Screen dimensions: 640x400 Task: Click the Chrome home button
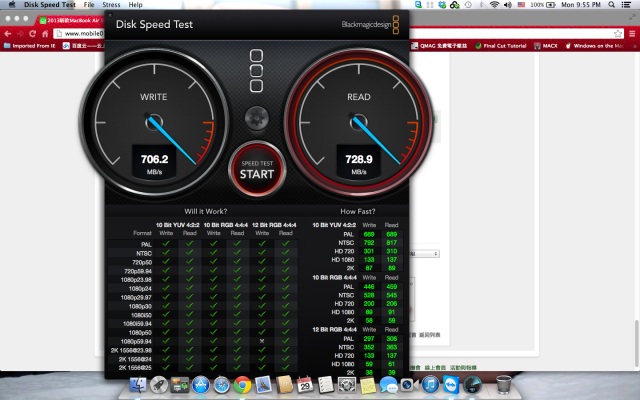coord(45,33)
